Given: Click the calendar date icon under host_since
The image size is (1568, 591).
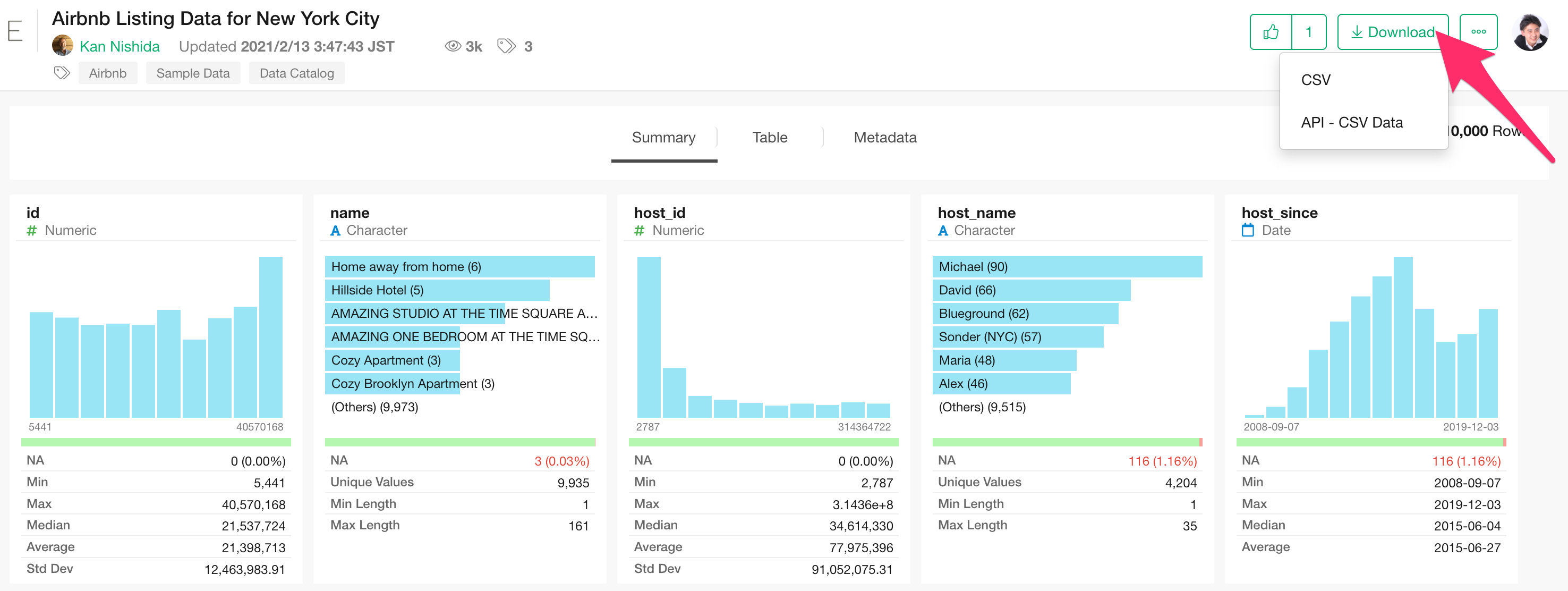Looking at the screenshot, I should (1248, 230).
